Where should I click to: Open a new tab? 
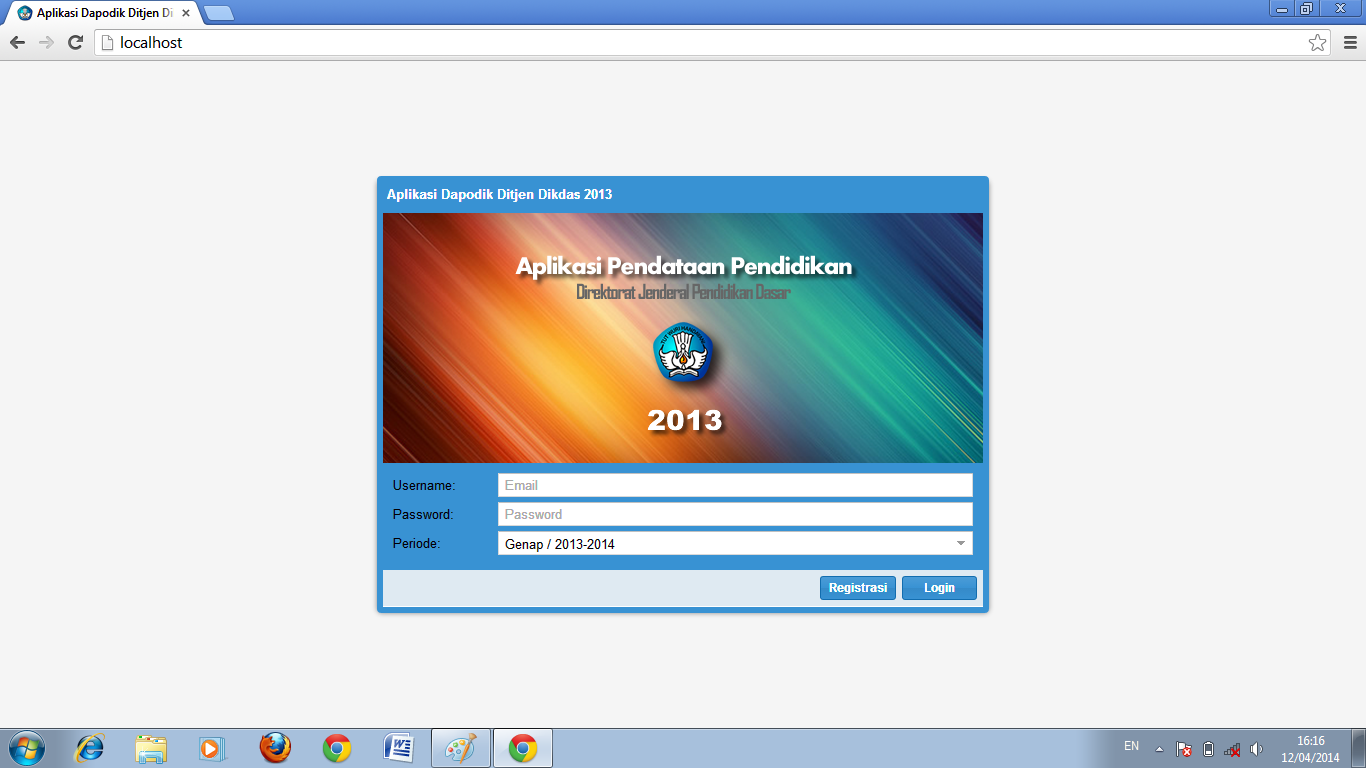point(218,13)
